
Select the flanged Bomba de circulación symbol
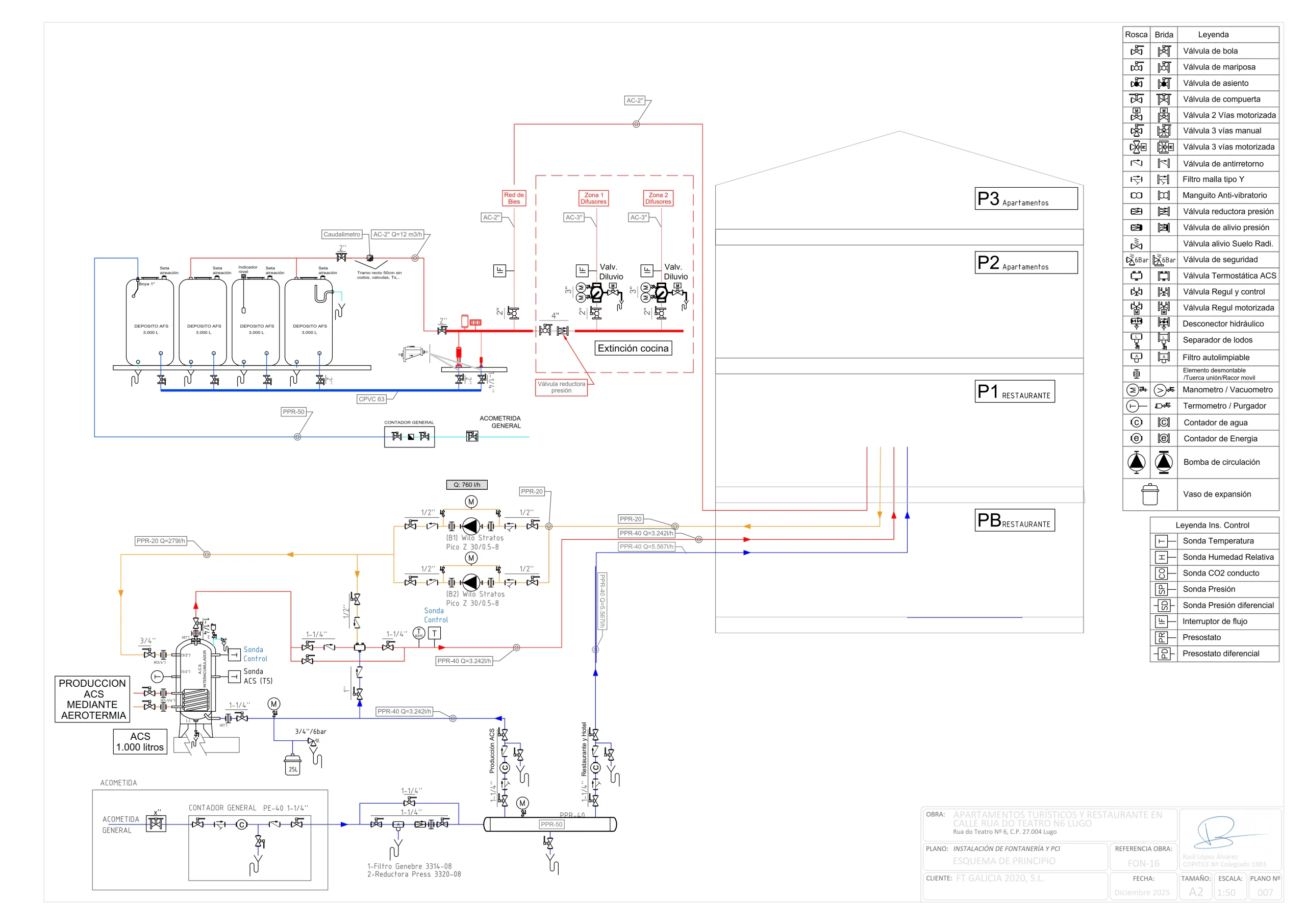tap(1164, 462)
